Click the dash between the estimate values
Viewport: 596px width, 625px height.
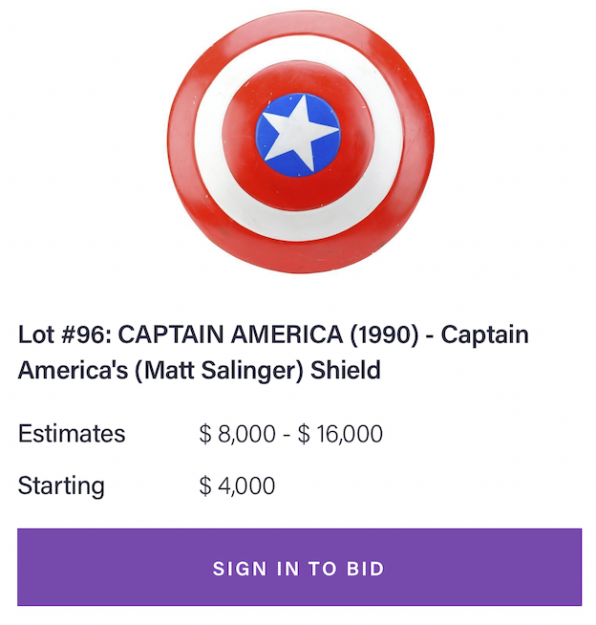[x=286, y=435]
